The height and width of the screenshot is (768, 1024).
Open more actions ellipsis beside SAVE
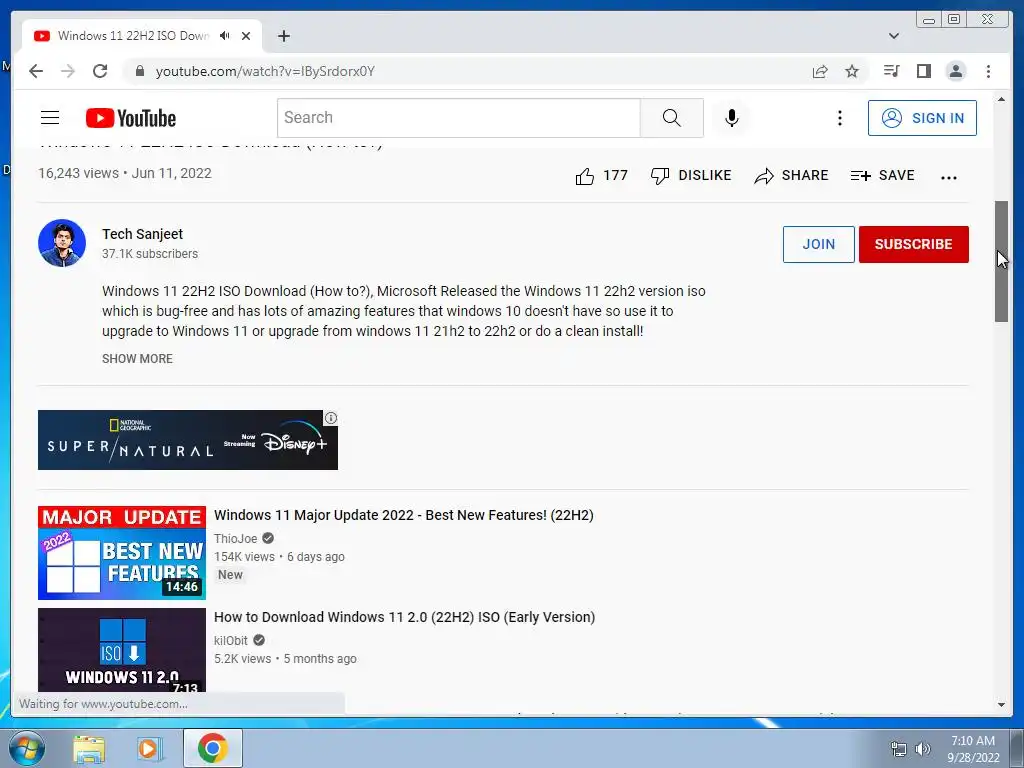pyautogui.click(x=949, y=177)
